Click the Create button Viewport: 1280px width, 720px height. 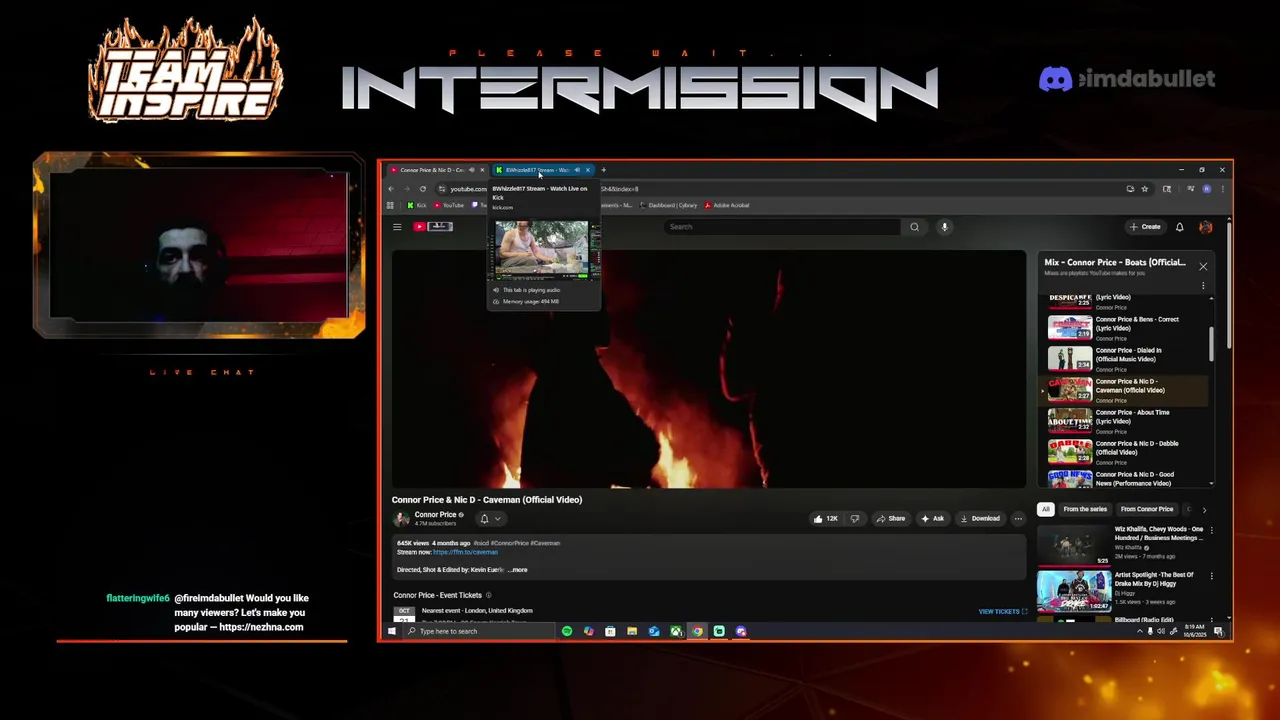tap(1145, 227)
